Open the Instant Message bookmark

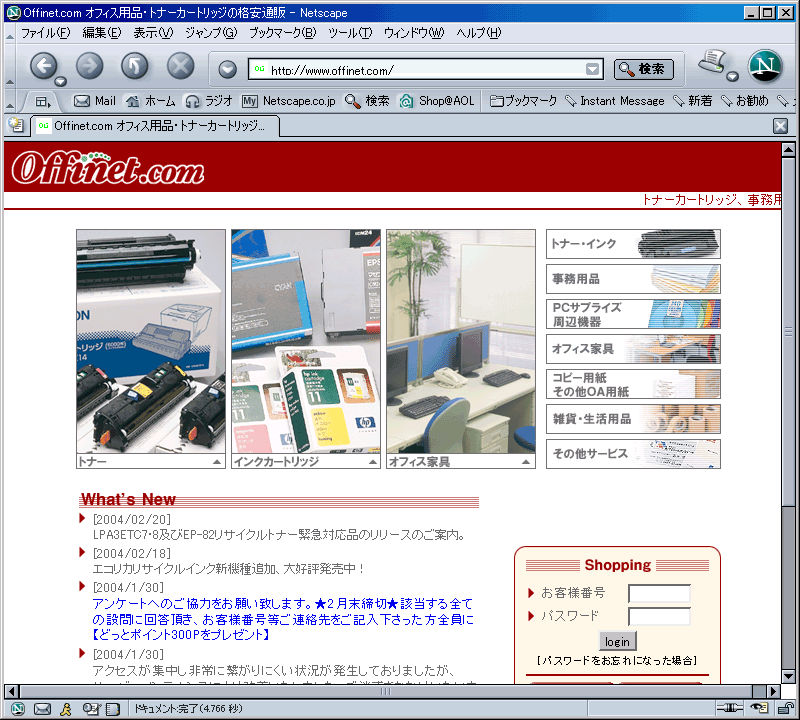(615, 101)
